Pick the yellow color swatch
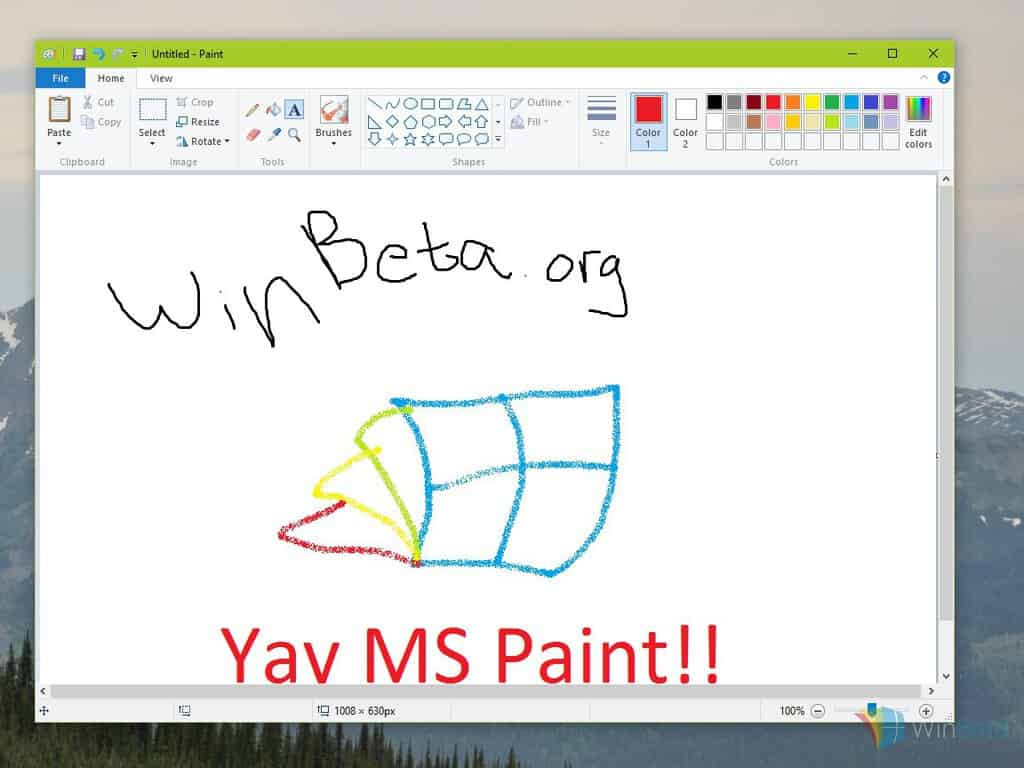 812,102
